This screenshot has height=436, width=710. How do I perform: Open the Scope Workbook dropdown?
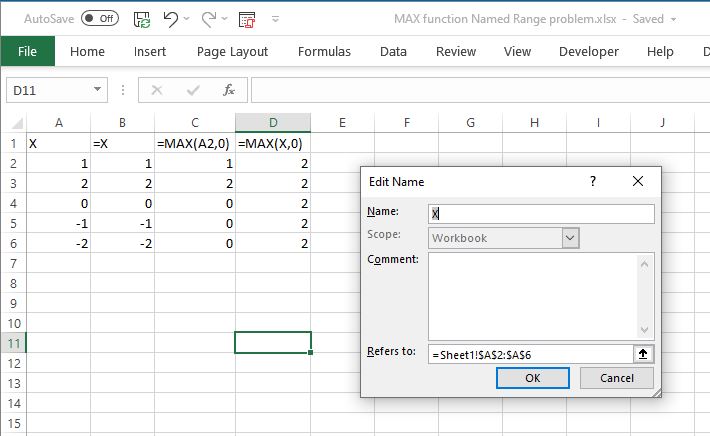(x=570, y=238)
